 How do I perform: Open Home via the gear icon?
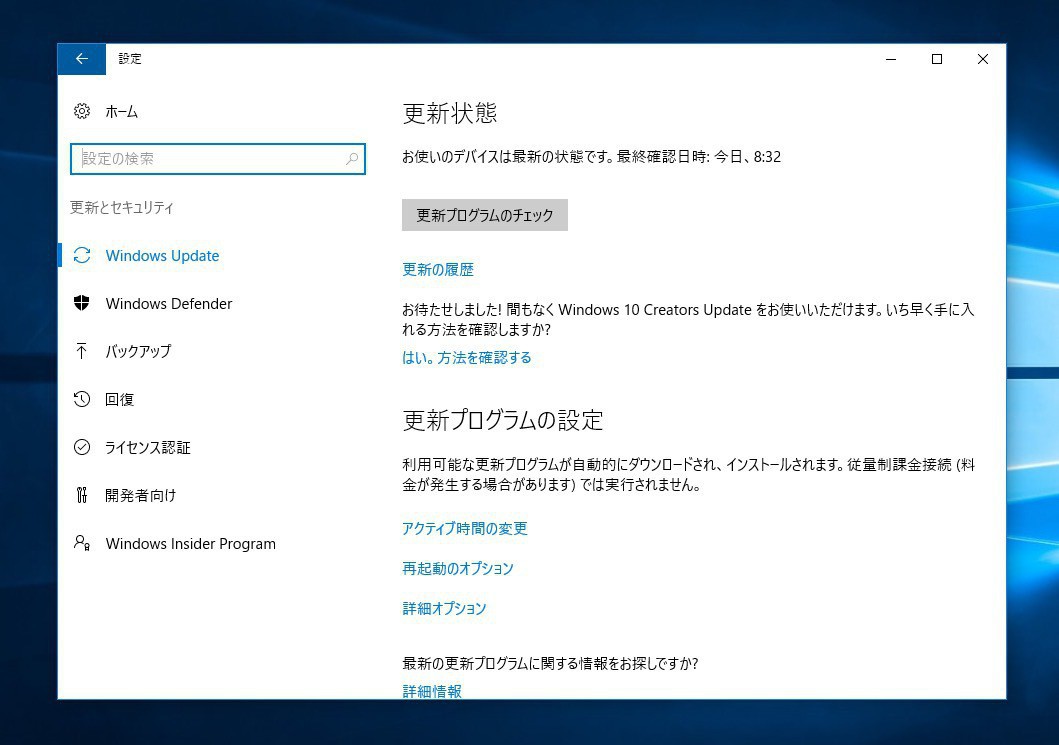(x=82, y=111)
